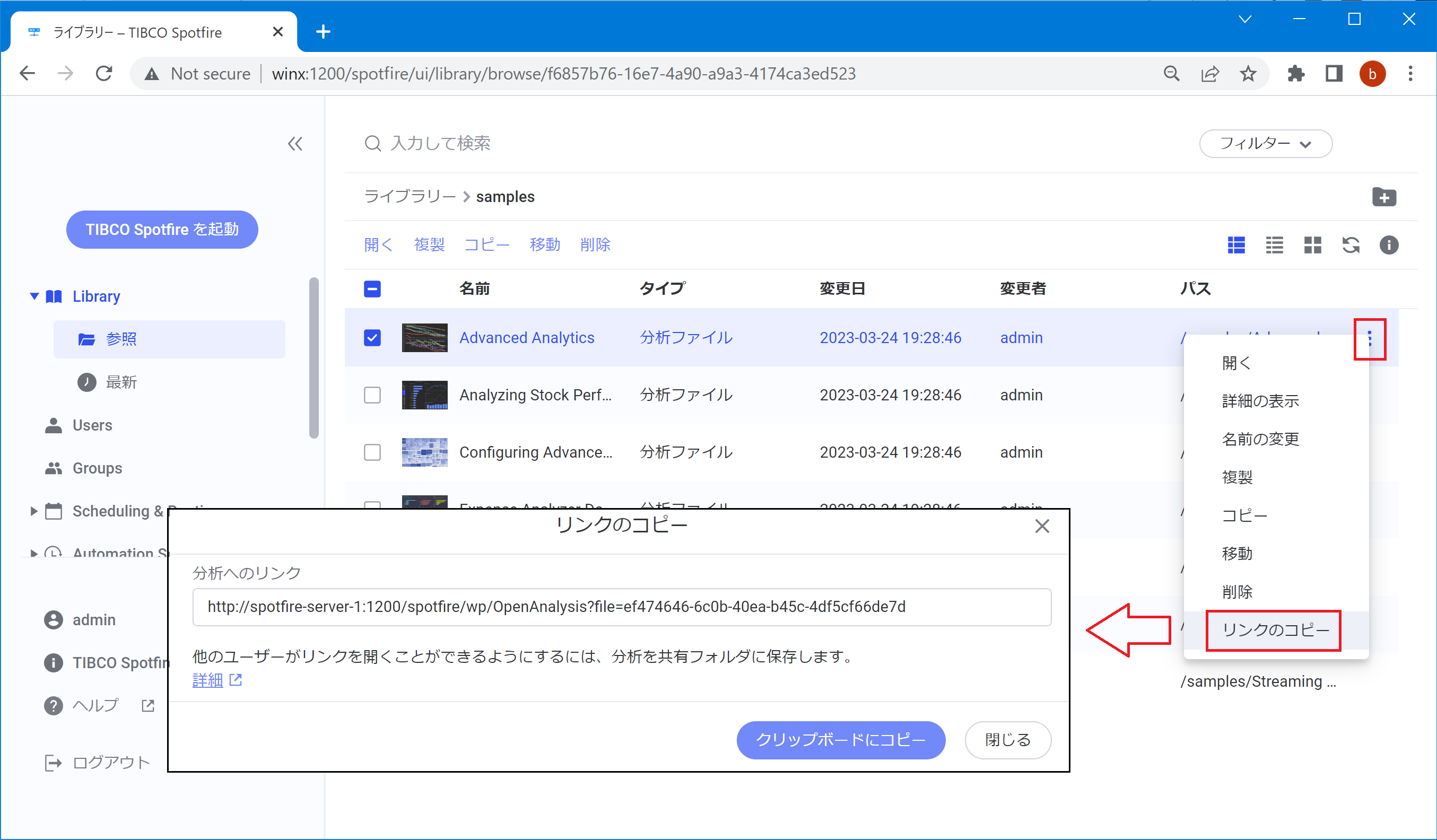Toggle the select-all checkbox in the header
Screen dimensions: 1437x840
point(372,288)
